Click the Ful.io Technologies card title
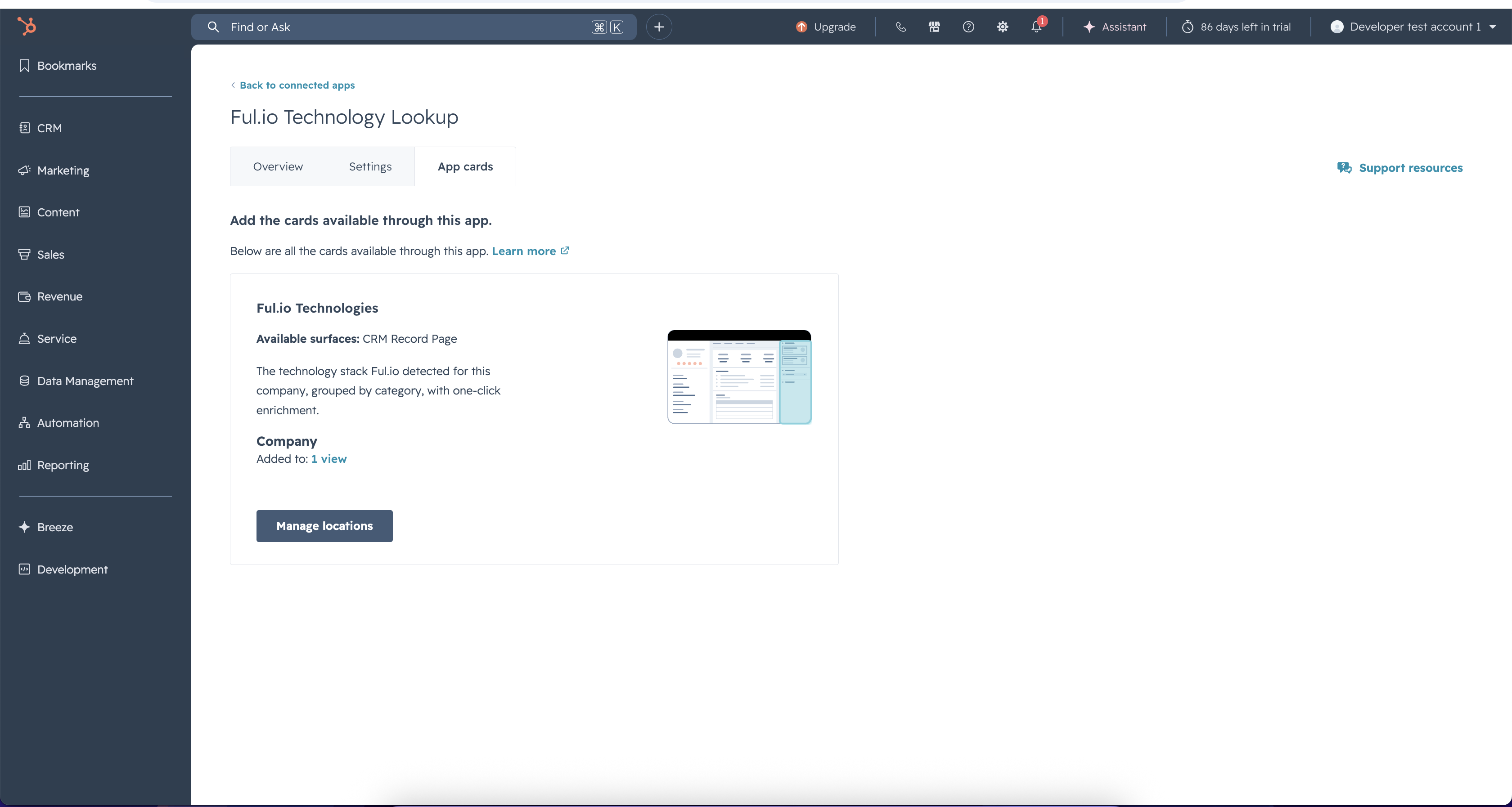The height and width of the screenshot is (807, 1512). [317, 308]
